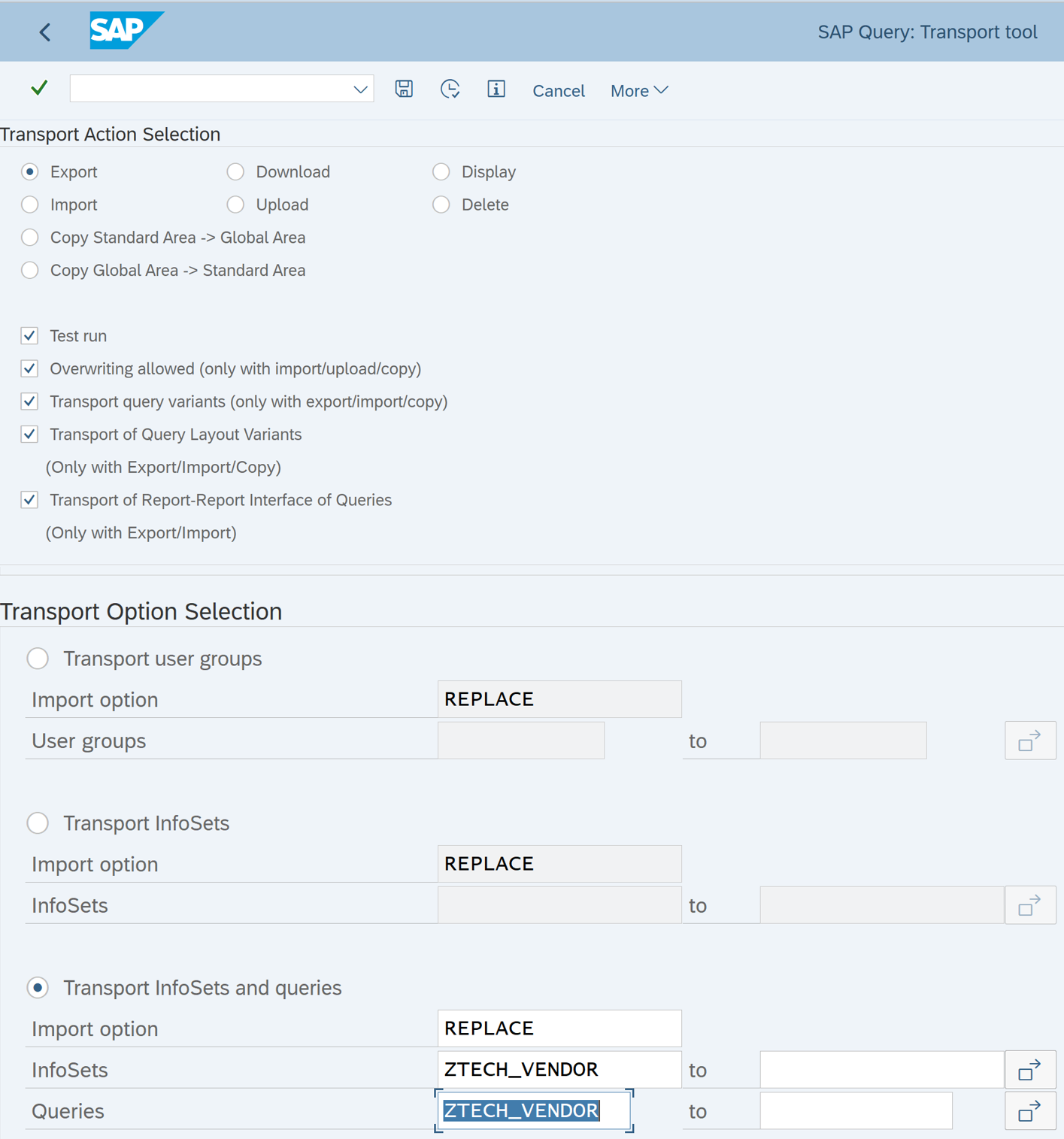Open multiple selection for Queries row
The width and height of the screenshot is (1064, 1139).
1029,1110
